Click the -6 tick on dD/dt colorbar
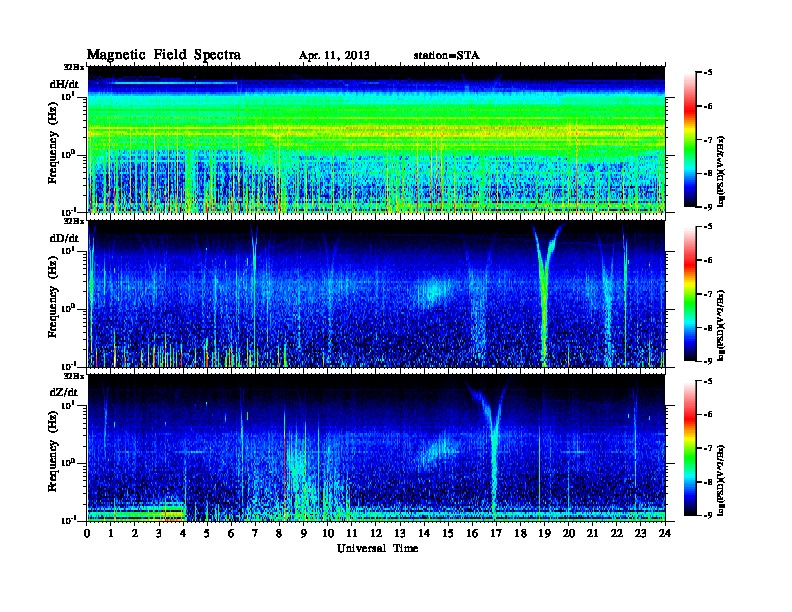The height and width of the screenshot is (612, 792). [x=708, y=260]
